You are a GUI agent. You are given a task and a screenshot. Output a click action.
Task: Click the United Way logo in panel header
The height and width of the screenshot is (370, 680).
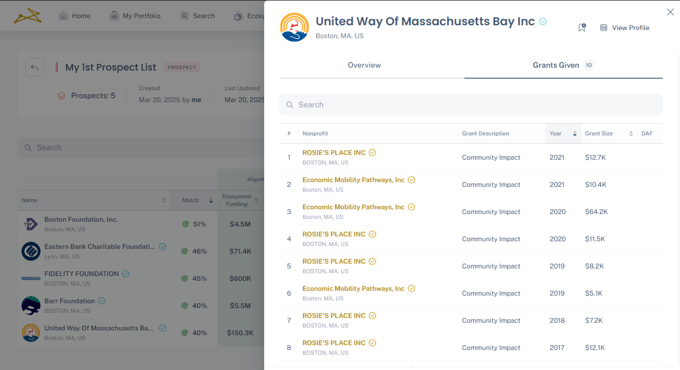[x=294, y=27]
